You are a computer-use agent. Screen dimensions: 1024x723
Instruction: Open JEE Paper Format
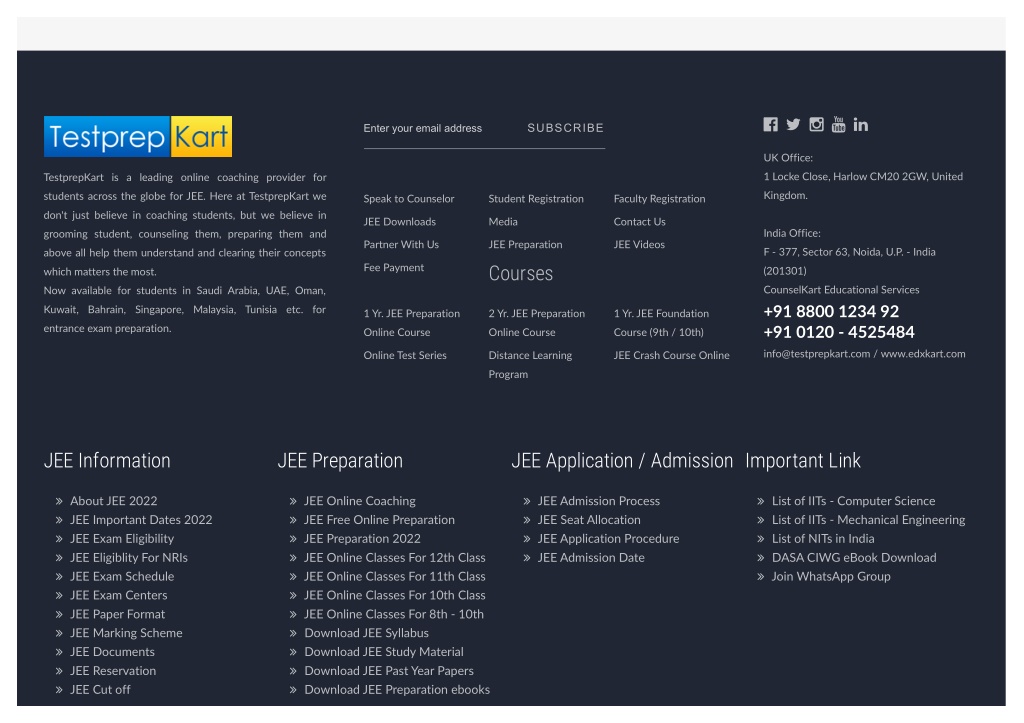118,615
